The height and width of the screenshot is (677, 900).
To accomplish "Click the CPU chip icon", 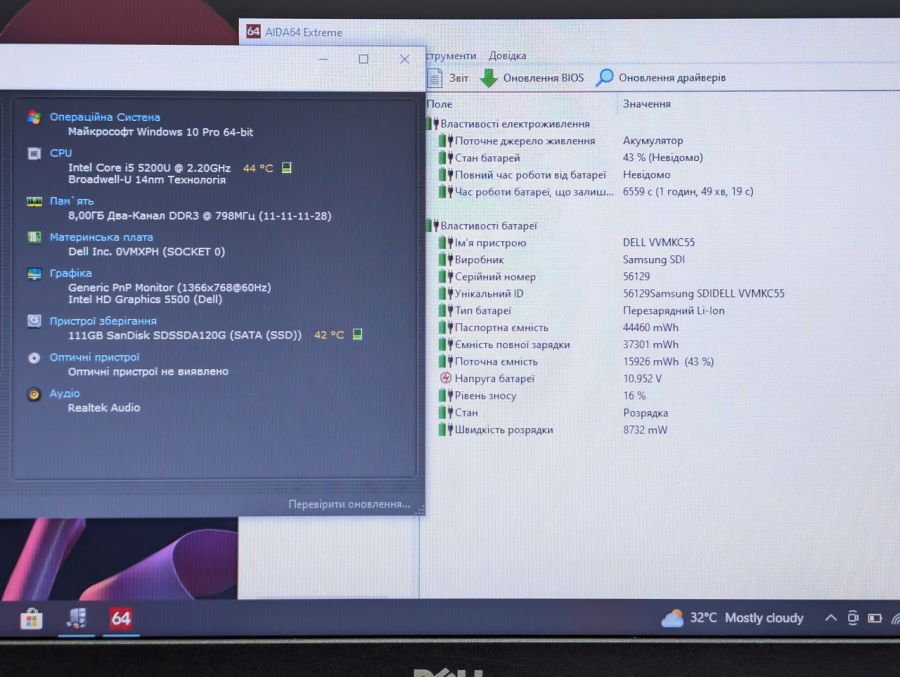I will (34, 153).
